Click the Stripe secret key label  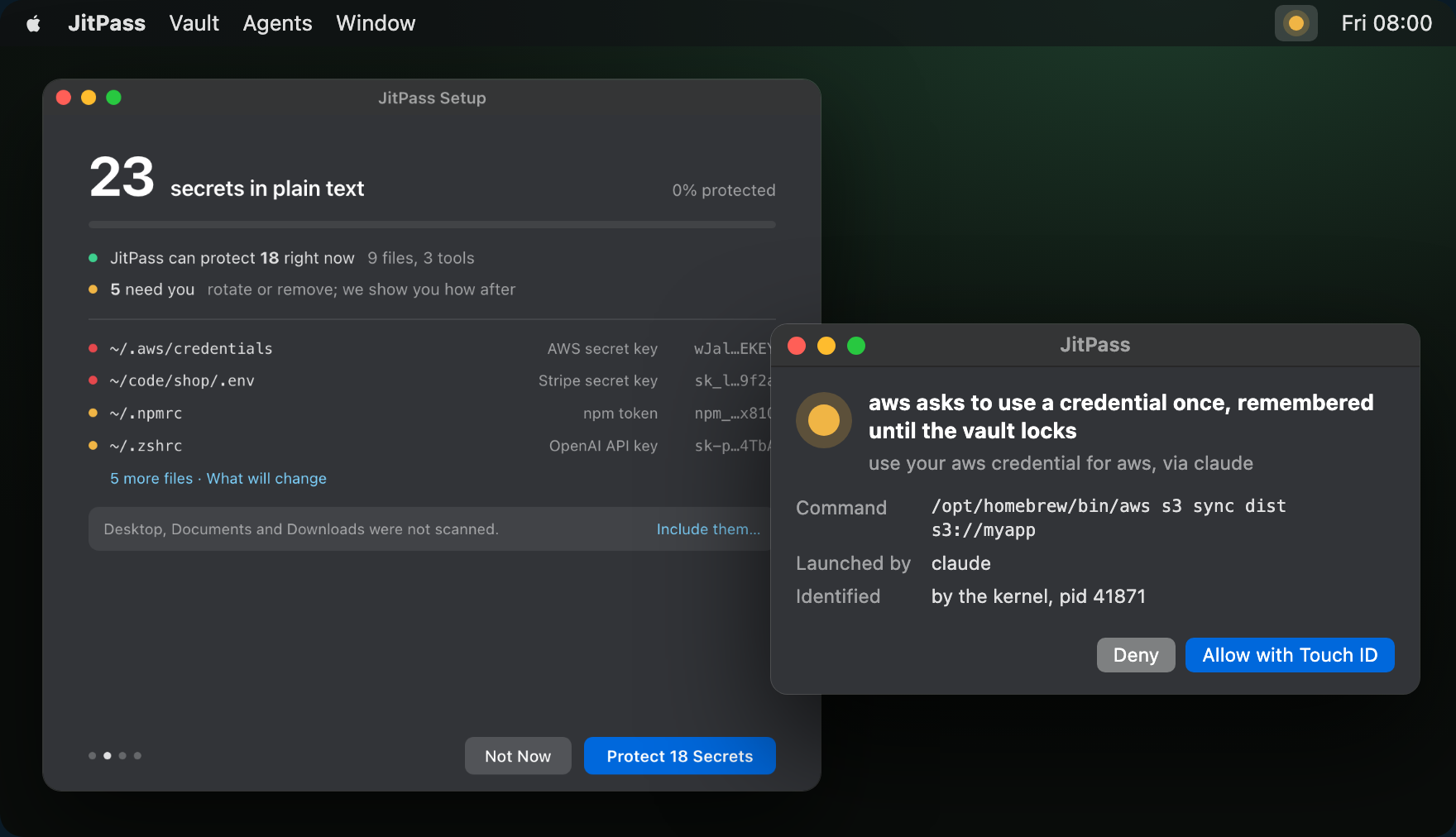[x=598, y=381]
